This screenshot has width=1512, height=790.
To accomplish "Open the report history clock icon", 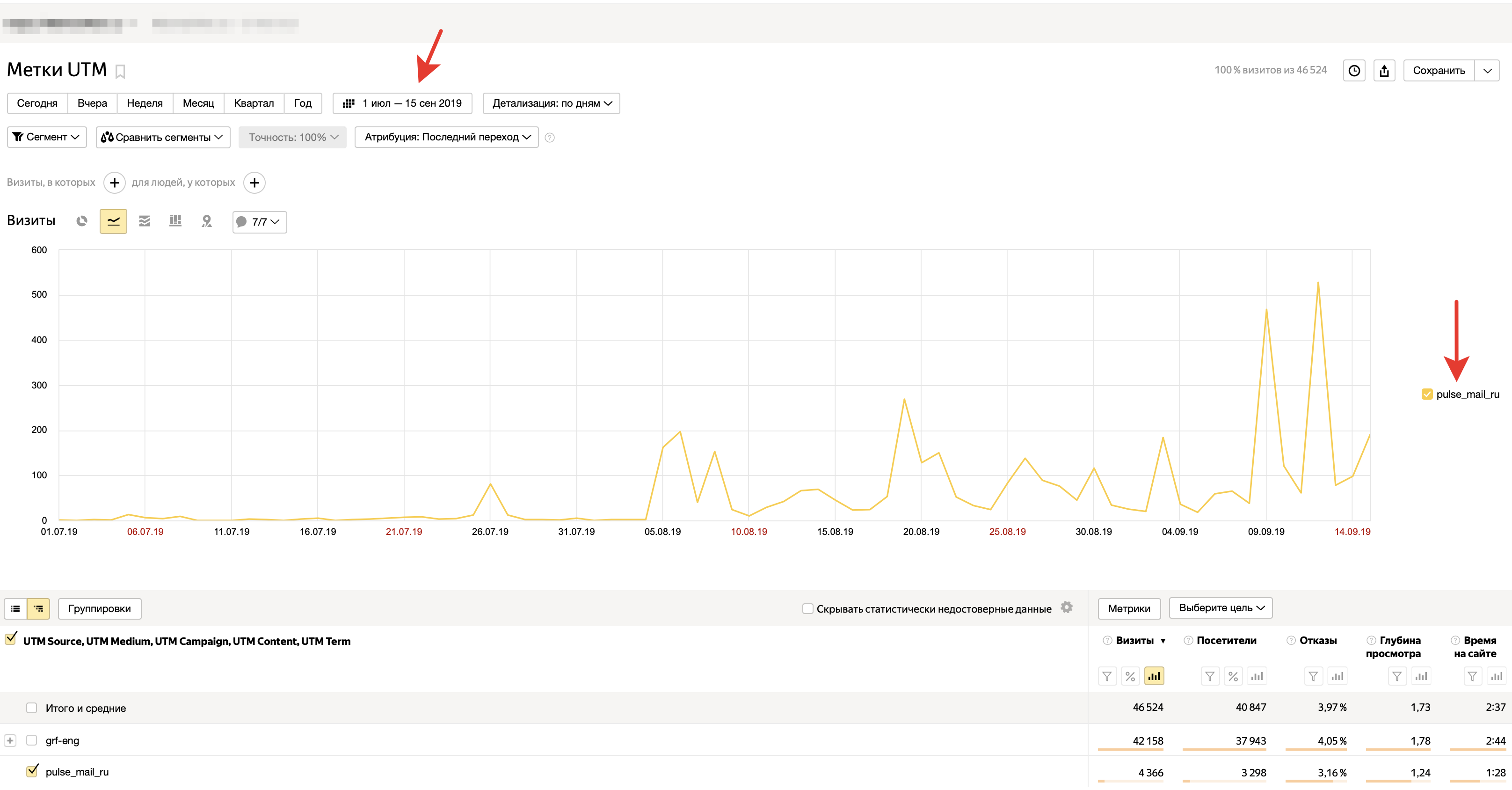I will tap(1353, 71).
